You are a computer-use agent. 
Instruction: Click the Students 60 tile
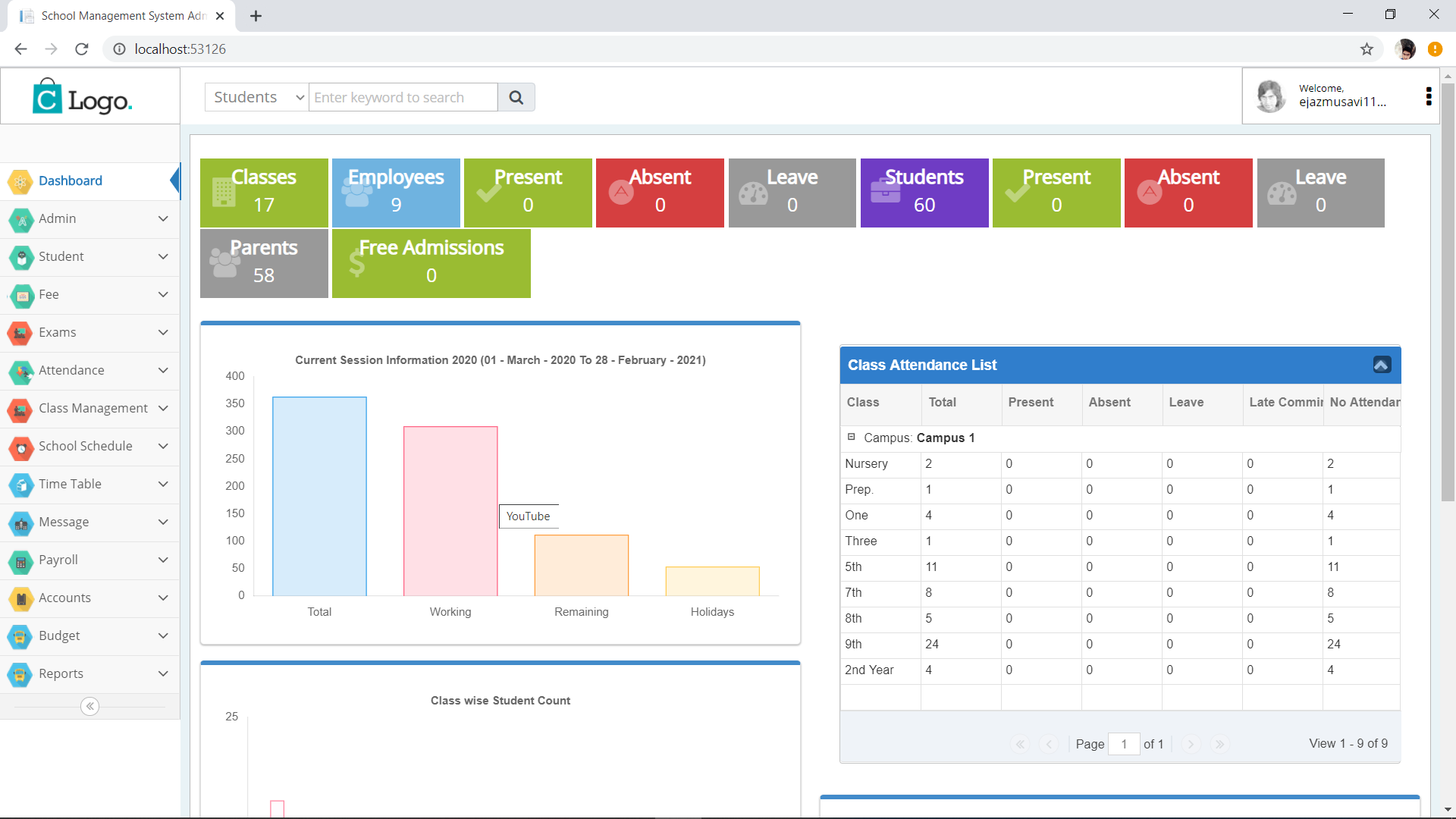pos(924,193)
